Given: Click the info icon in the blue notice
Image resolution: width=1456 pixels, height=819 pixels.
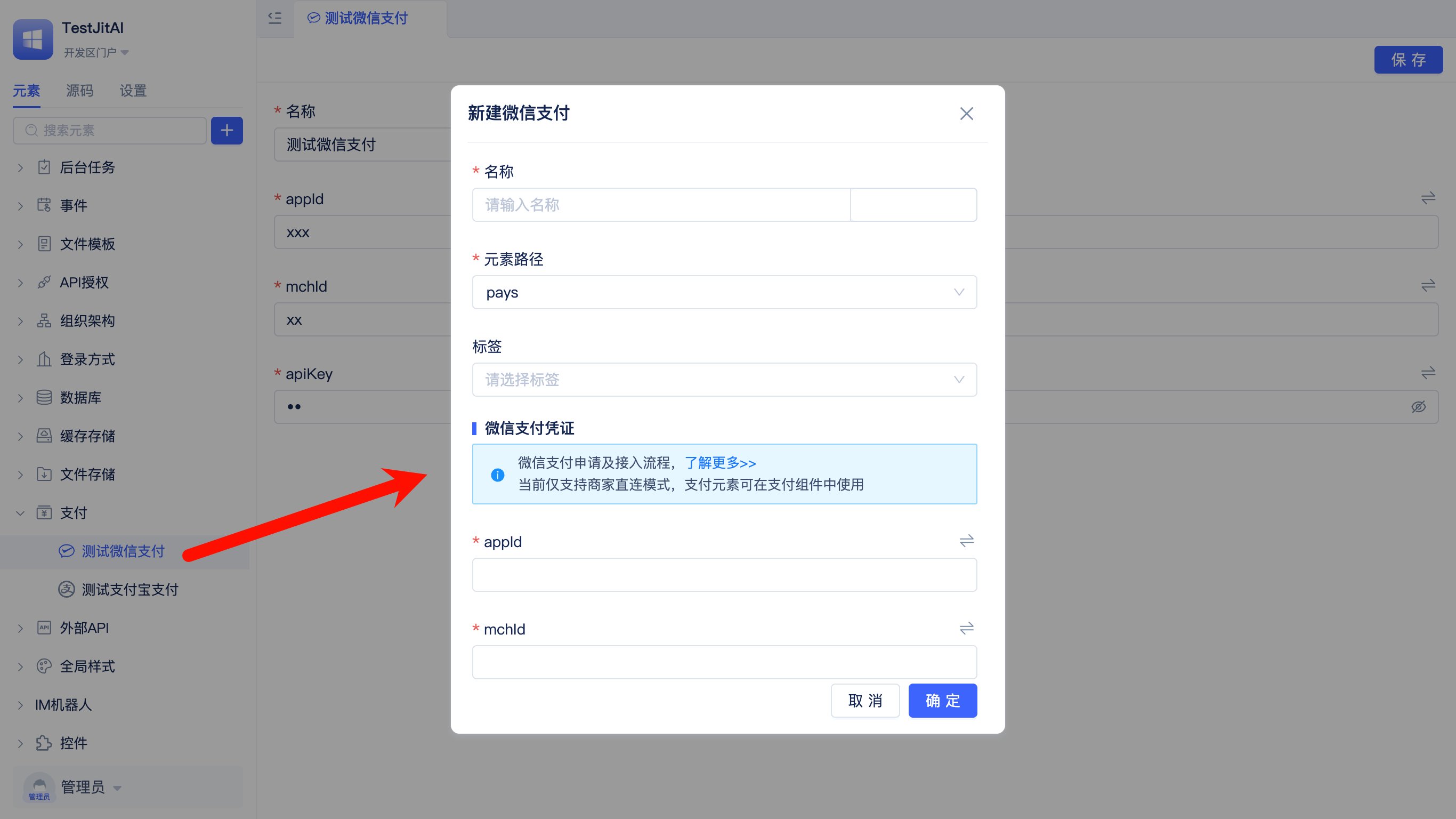Looking at the screenshot, I should point(497,475).
